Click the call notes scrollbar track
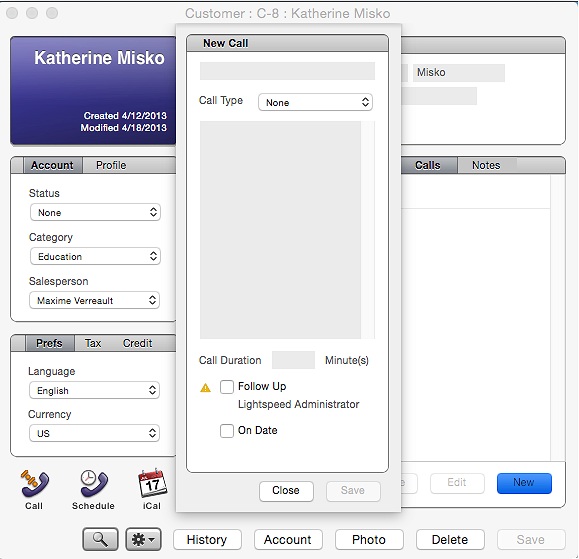 [368, 230]
